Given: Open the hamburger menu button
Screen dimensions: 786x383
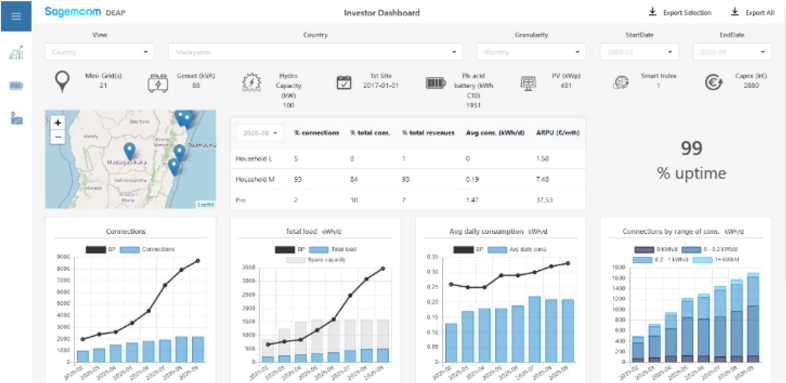Looking at the screenshot, I should 16,16.
